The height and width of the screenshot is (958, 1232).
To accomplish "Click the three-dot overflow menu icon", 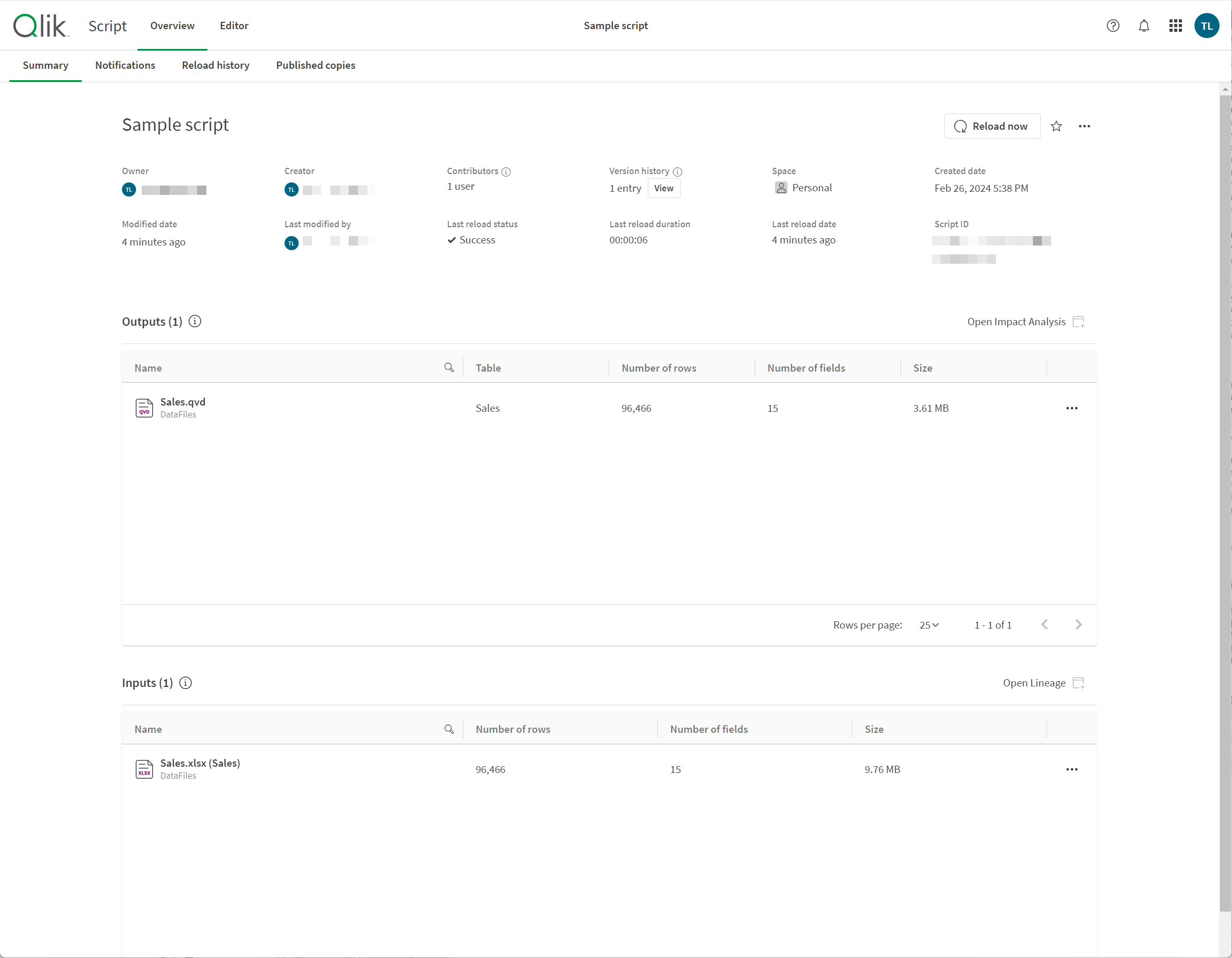I will pyautogui.click(x=1085, y=125).
